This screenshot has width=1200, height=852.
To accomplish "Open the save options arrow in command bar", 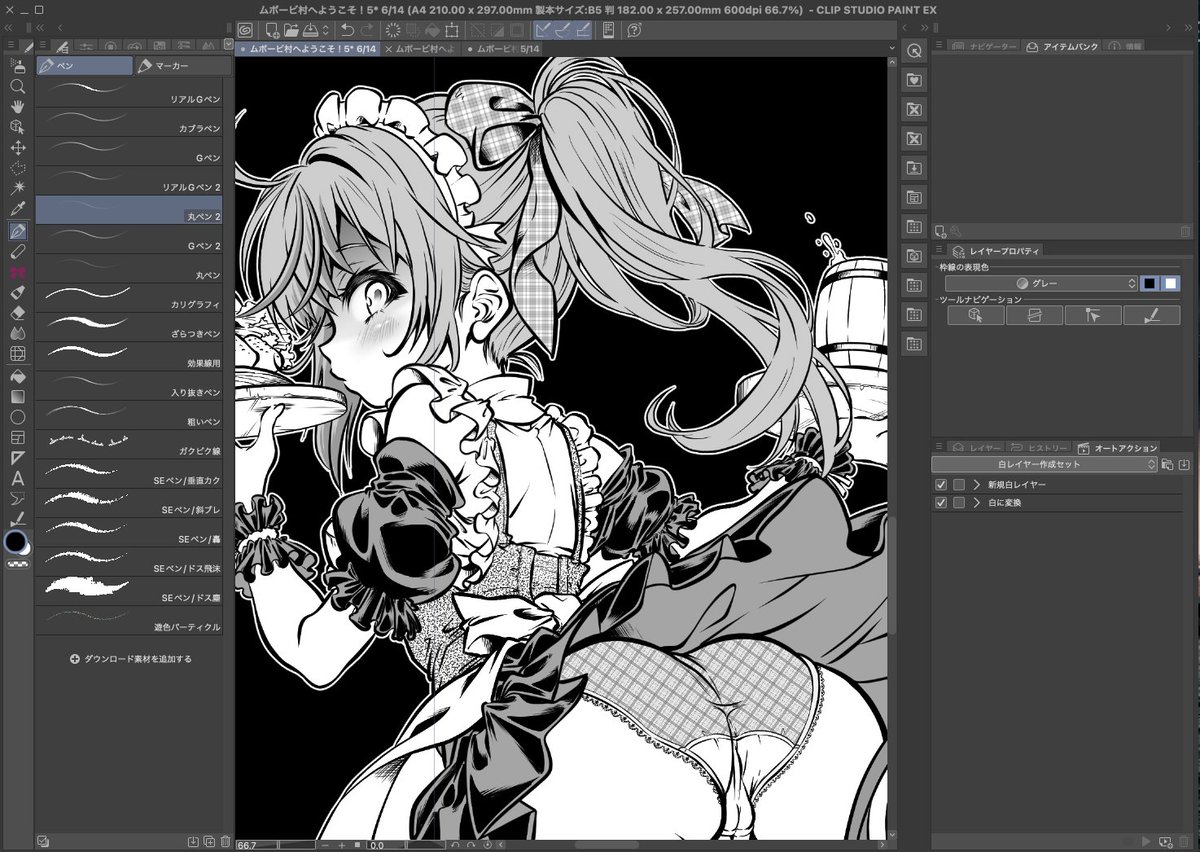I will pyautogui.click(x=326, y=29).
